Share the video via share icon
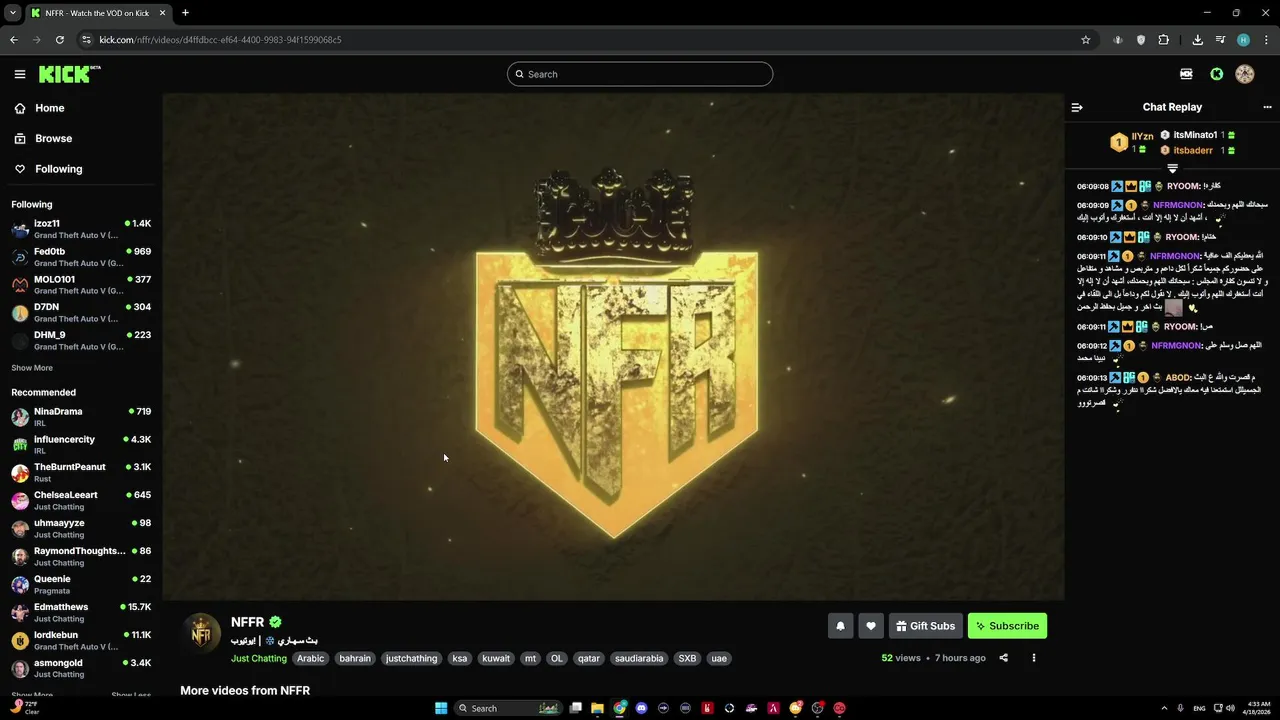The height and width of the screenshot is (720, 1280). (1004, 658)
